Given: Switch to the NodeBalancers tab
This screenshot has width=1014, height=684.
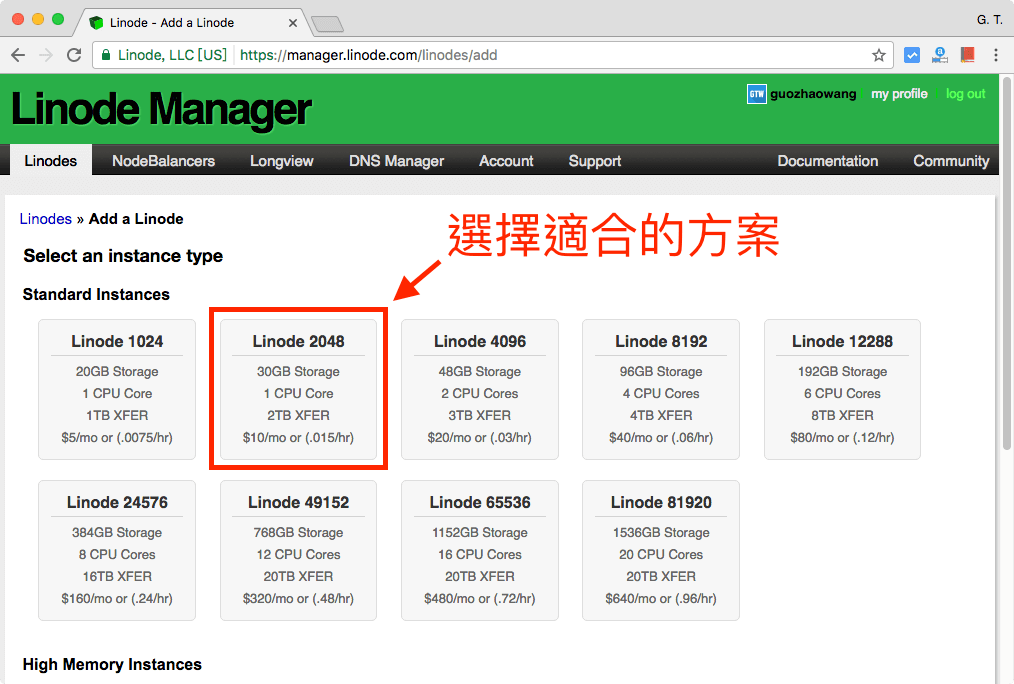Looking at the screenshot, I should point(163,160).
